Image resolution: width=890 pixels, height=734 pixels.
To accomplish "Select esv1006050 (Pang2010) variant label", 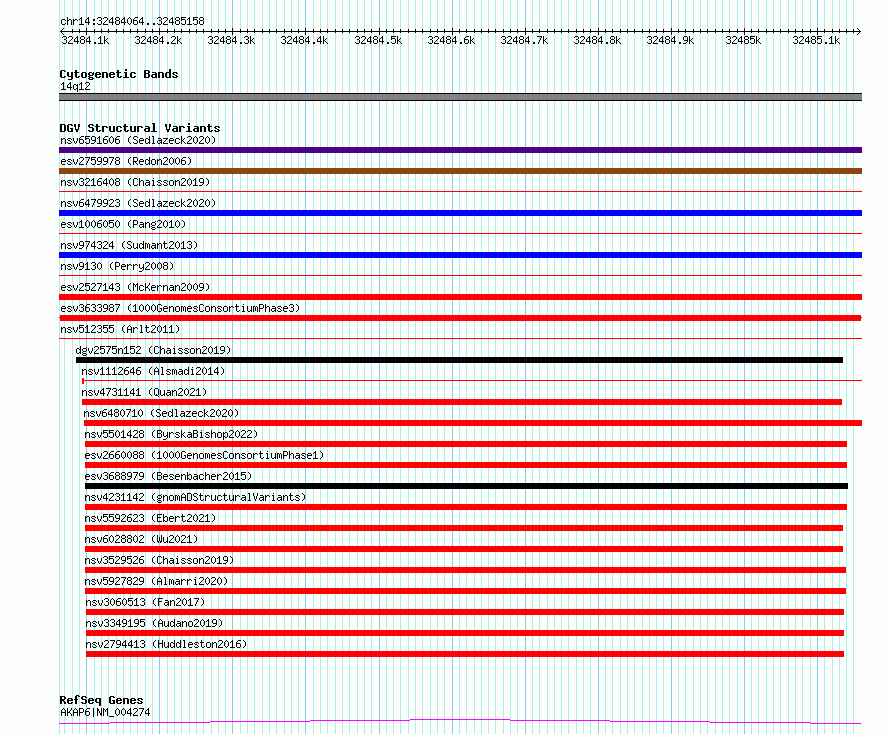I will click(x=123, y=224).
